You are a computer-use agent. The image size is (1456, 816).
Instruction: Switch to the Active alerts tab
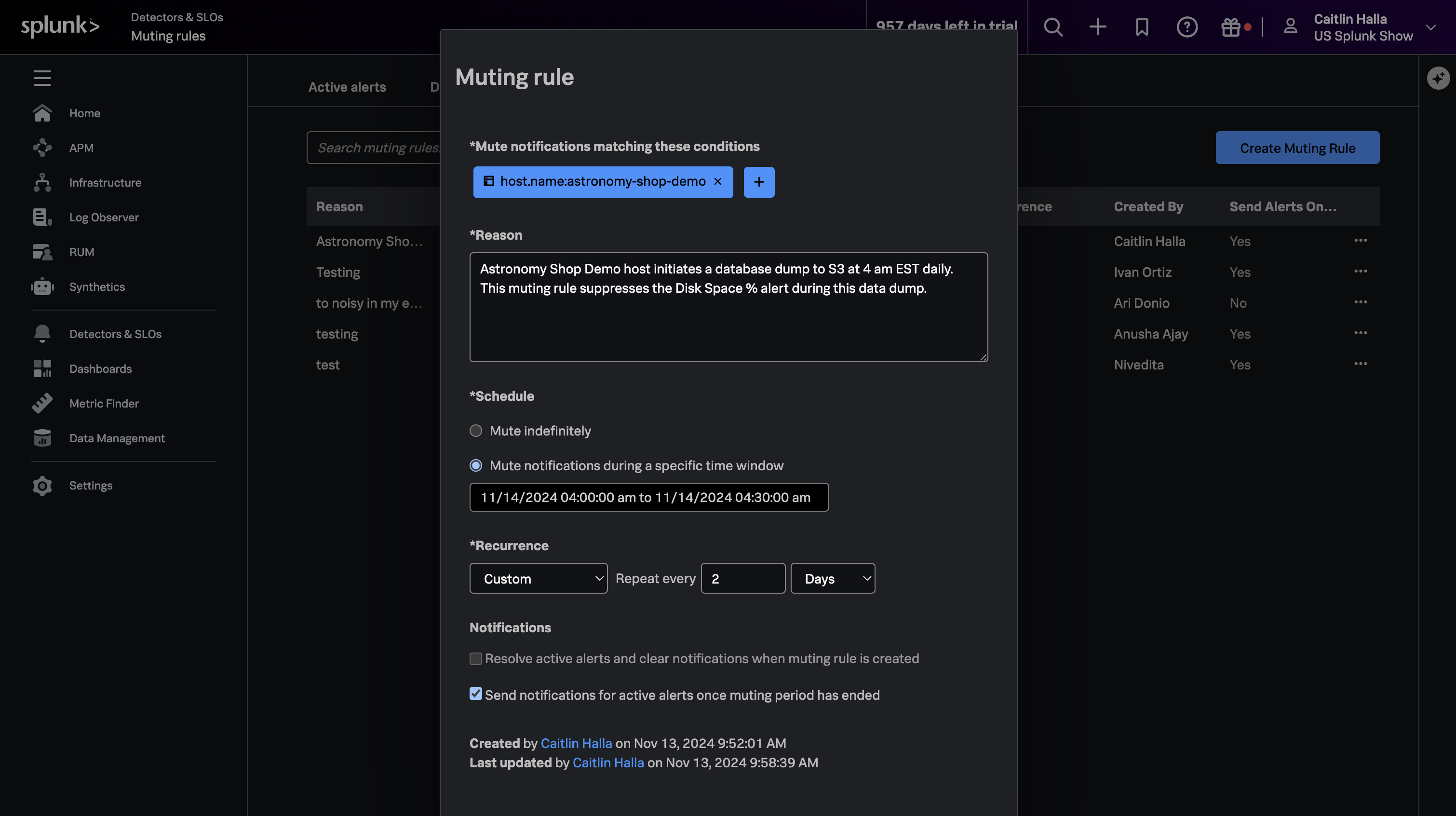(x=347, y=86)
